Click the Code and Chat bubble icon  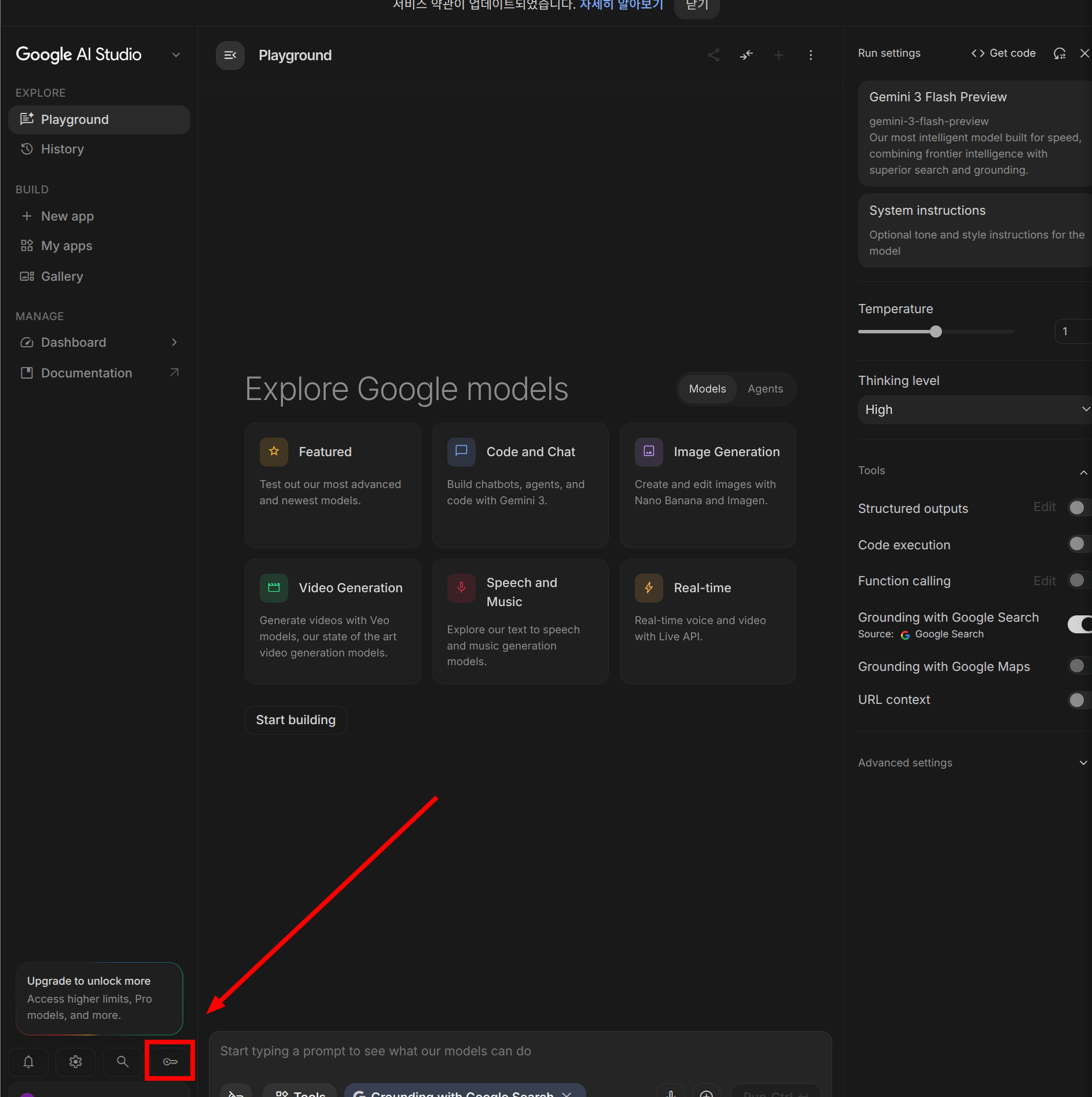coord(461,452)
